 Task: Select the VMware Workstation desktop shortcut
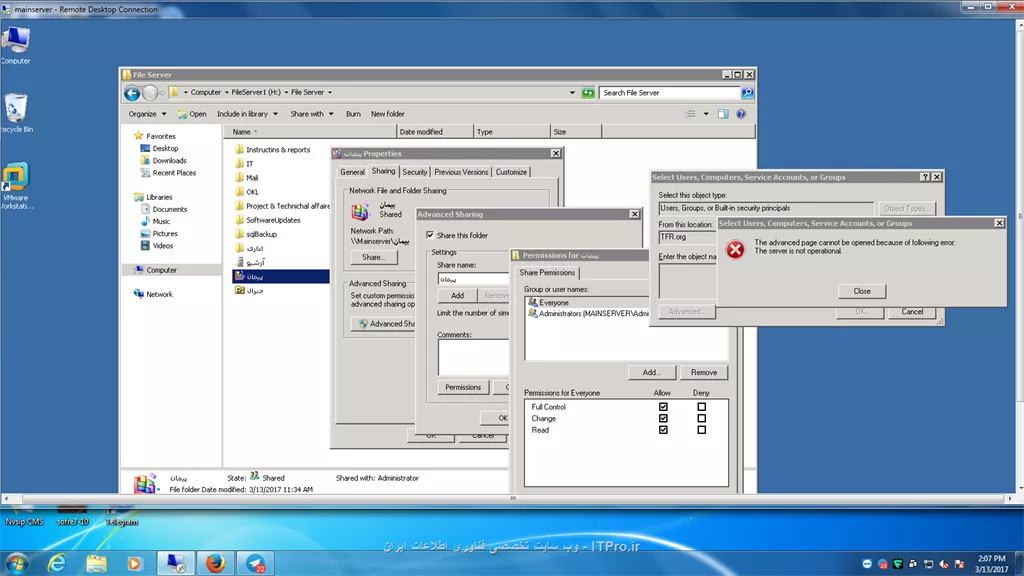point(16,186)
